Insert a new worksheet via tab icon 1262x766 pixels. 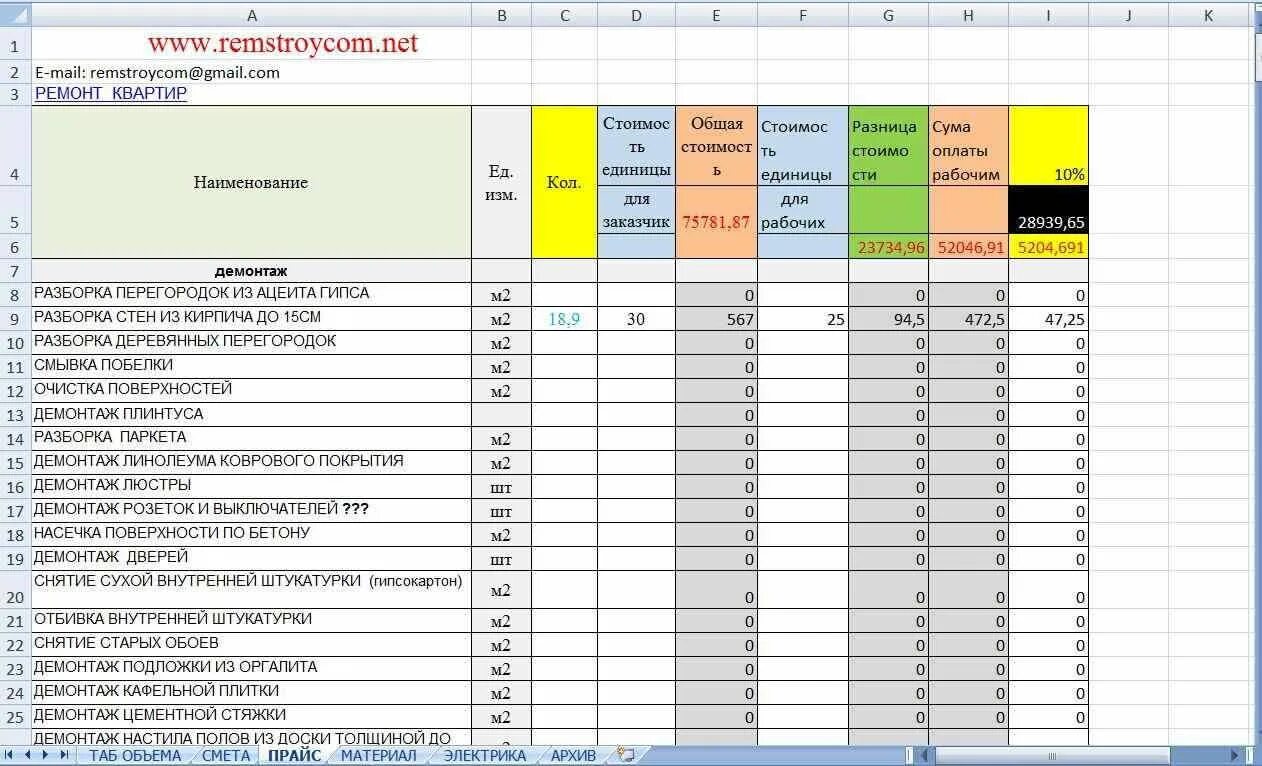626,755
